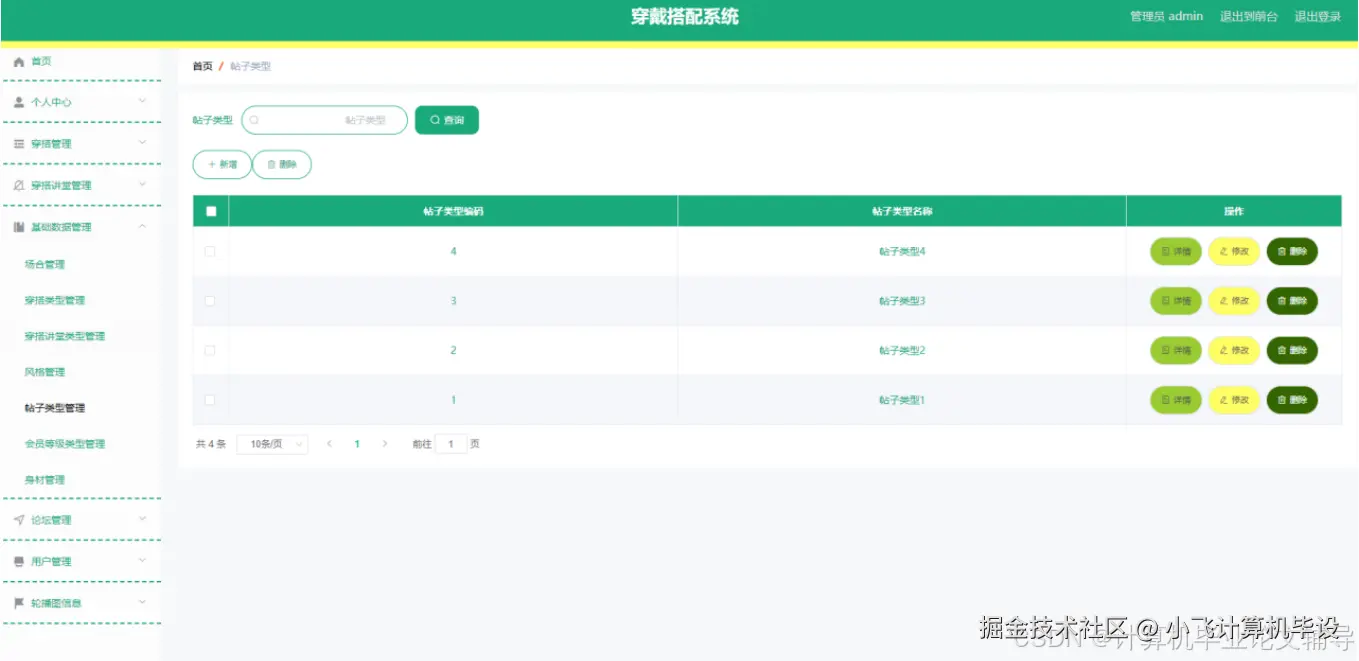The height and width of the screenshot is (661, 1359).
Task: Click the icon next to 穿搭讲堂管理
Action: click(x=17, y=185)
